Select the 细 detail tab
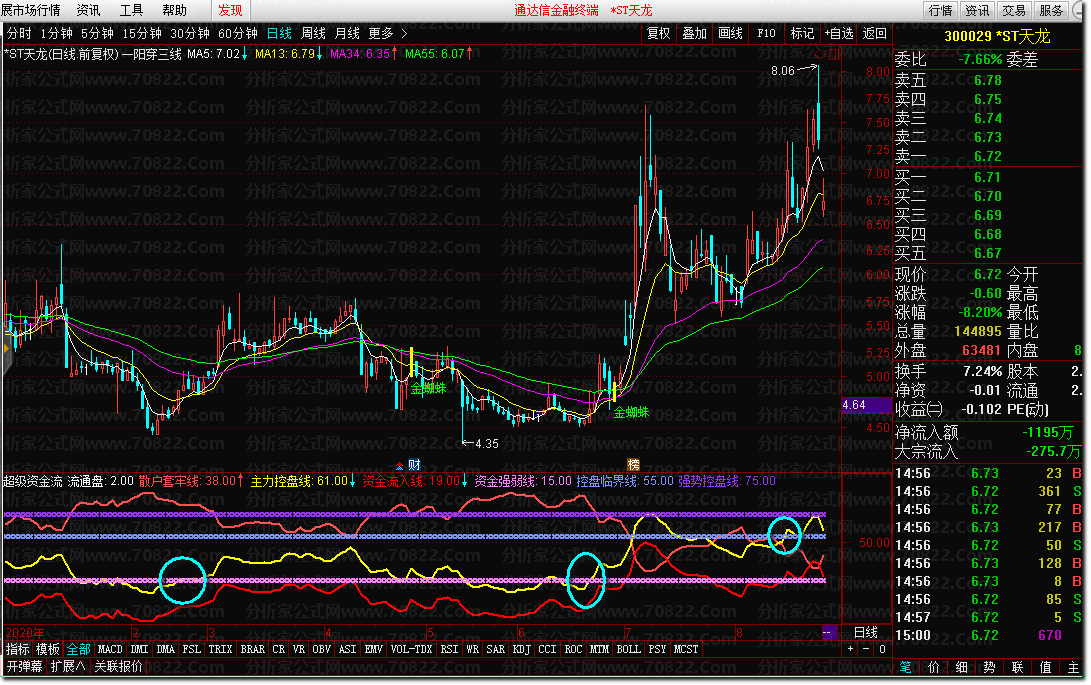The image size is (1091, 685). click(962, 667)
